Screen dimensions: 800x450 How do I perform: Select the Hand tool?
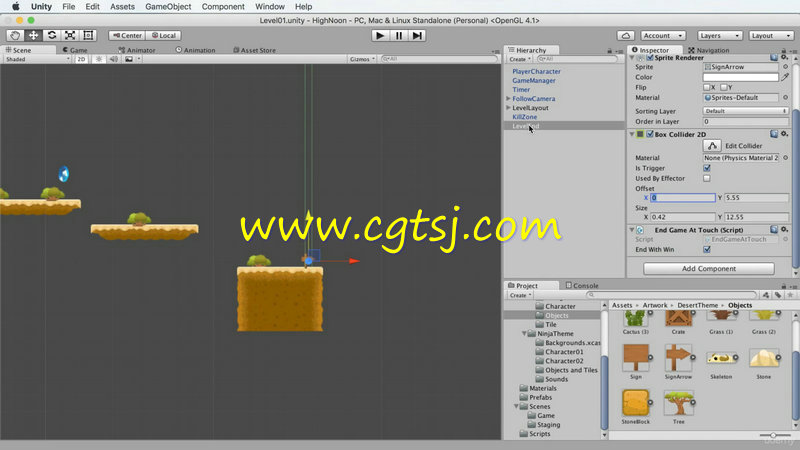[15, 35]
